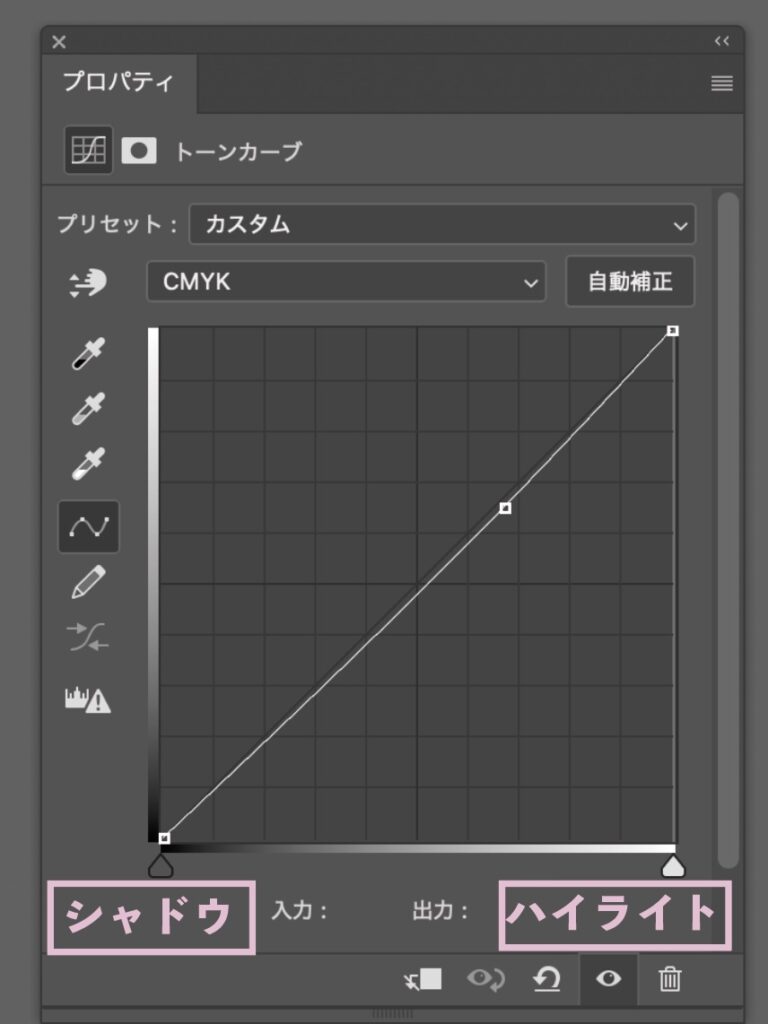Select the white point eyedropper
Image resolution: width=768 pixels, height=1024 pixels.
click(x=88, y=464)
